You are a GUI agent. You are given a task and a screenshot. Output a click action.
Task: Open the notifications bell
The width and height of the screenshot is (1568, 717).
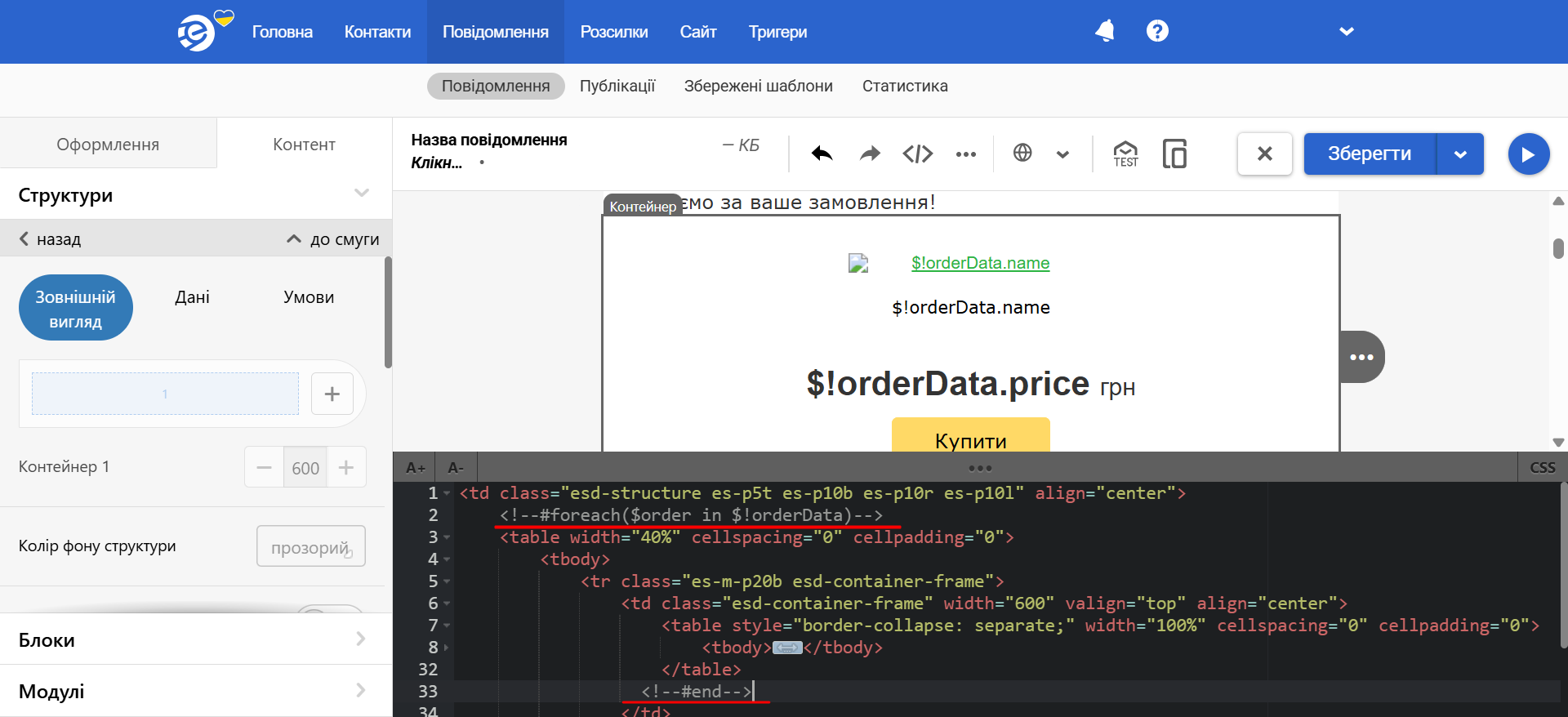(x=1105, y=31)
